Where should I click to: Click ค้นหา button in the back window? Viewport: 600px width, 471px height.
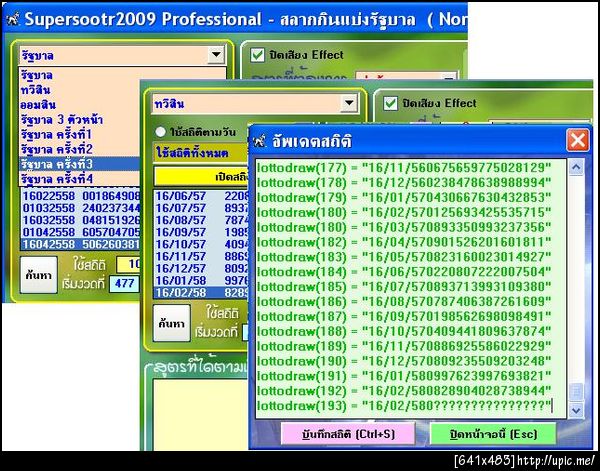(39, 275)
